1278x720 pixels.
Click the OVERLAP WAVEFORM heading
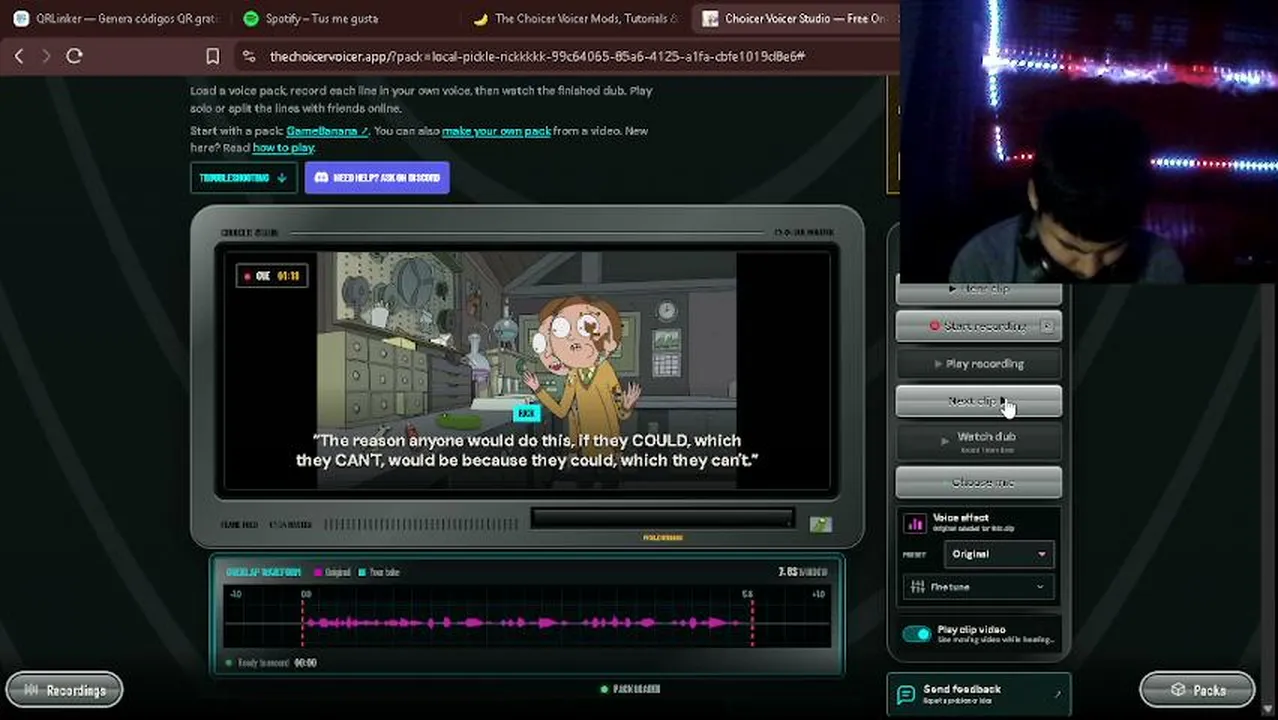click(263, 573)
